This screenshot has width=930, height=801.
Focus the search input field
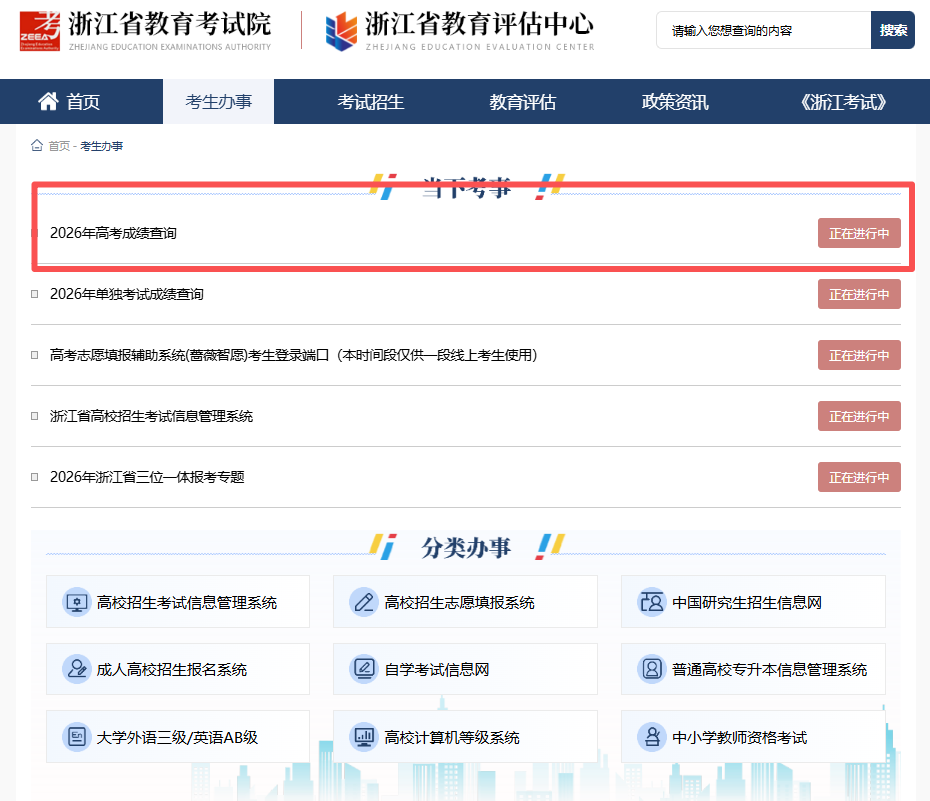coord(763,30)
